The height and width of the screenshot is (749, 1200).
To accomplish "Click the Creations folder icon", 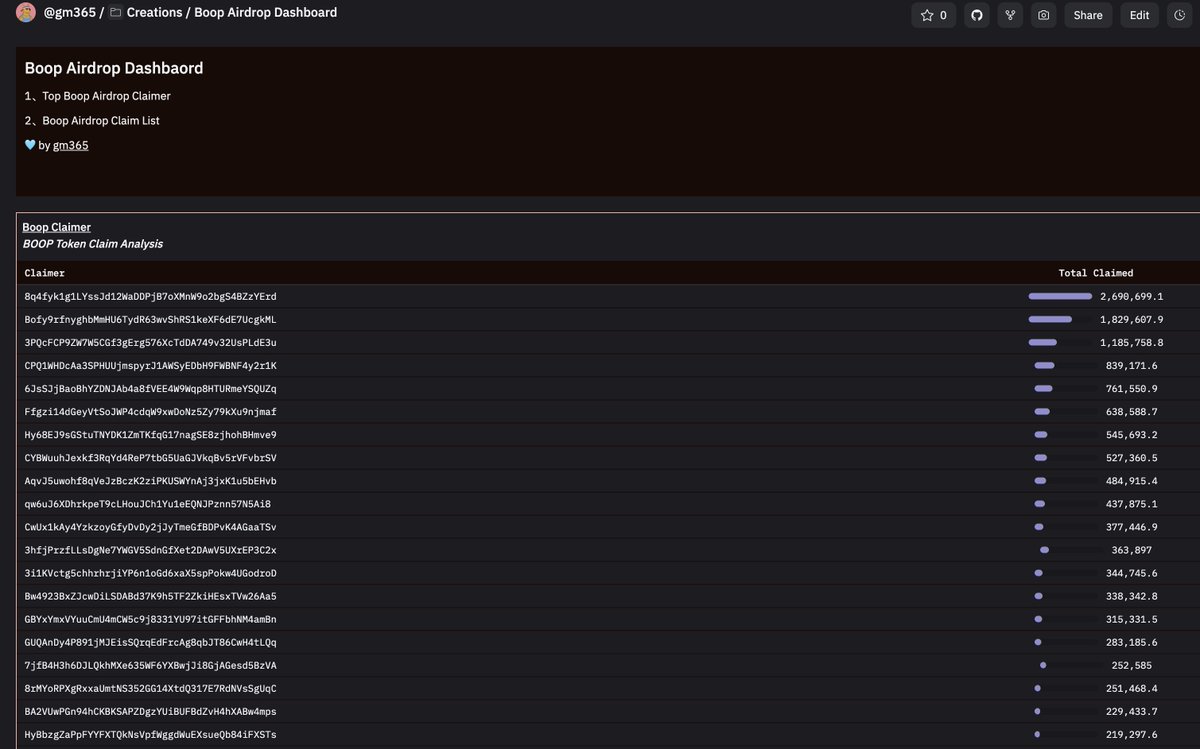I will (116, 13).
